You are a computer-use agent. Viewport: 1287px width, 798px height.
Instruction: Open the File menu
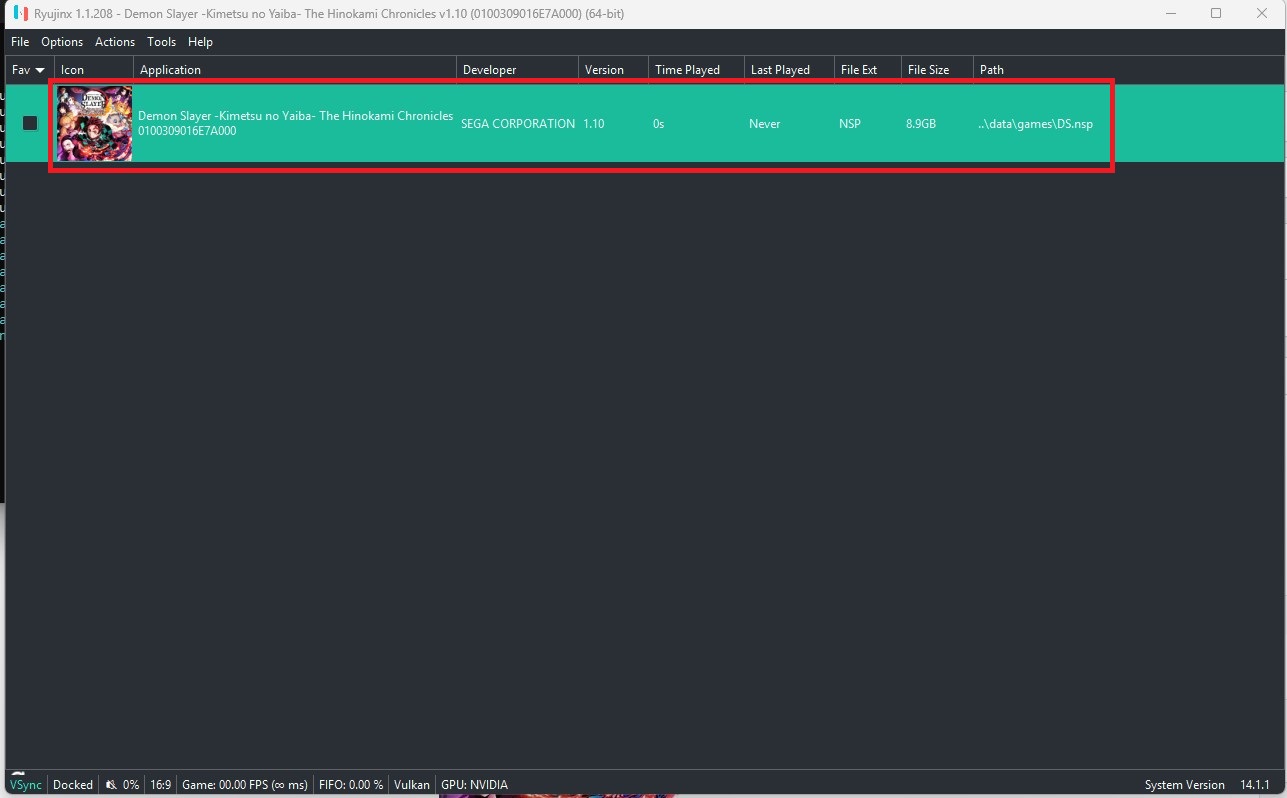tap(20, 42)
